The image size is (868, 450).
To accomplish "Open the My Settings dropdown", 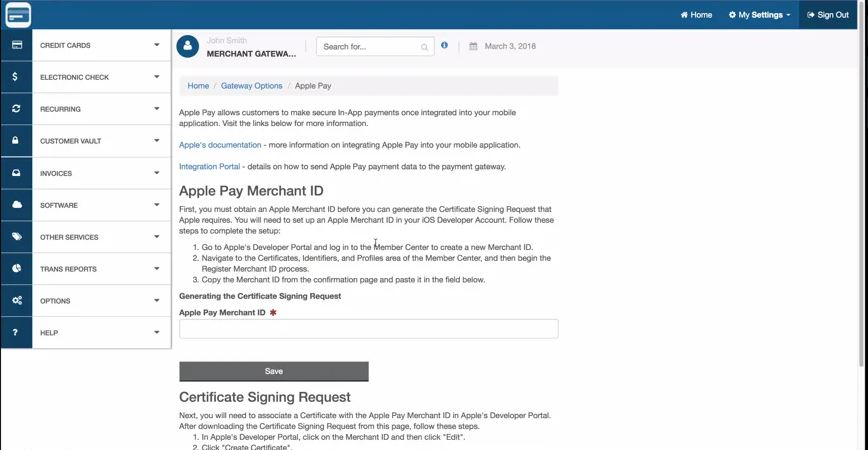I will pos(759,15).
